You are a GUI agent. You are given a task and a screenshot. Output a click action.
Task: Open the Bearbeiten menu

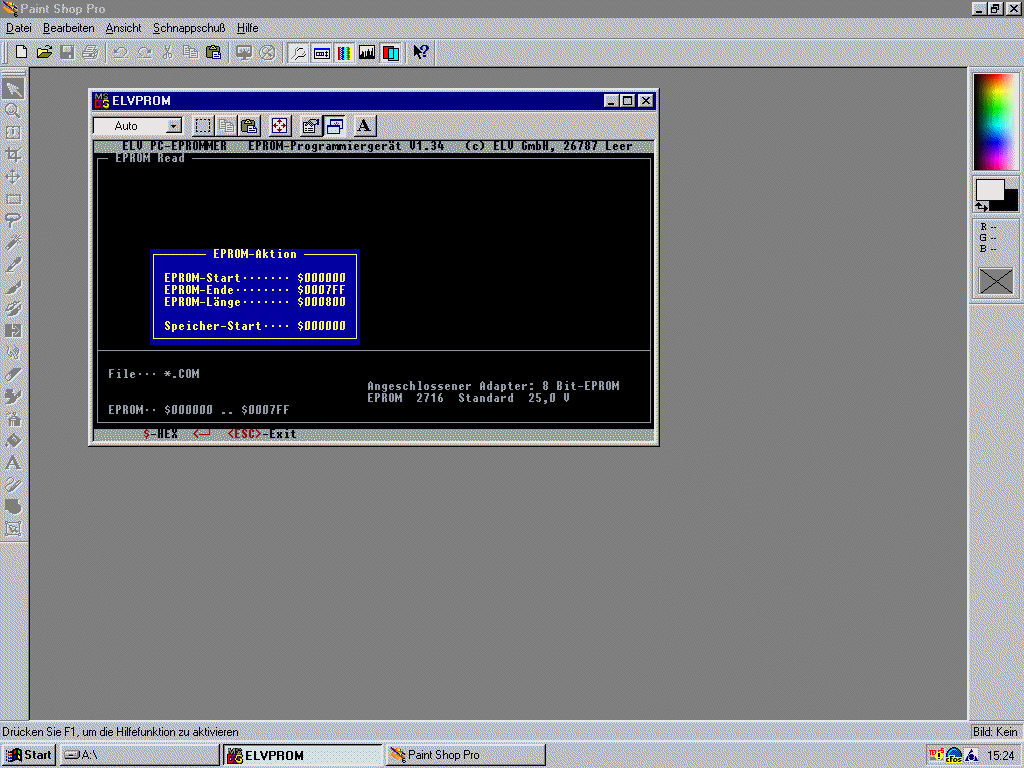tap(69, 28)
